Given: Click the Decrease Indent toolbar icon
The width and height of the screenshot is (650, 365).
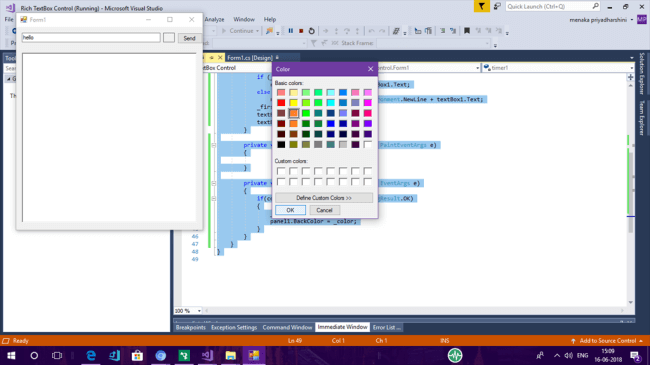Looking at the screenshot, I should [x=442, y=31].
